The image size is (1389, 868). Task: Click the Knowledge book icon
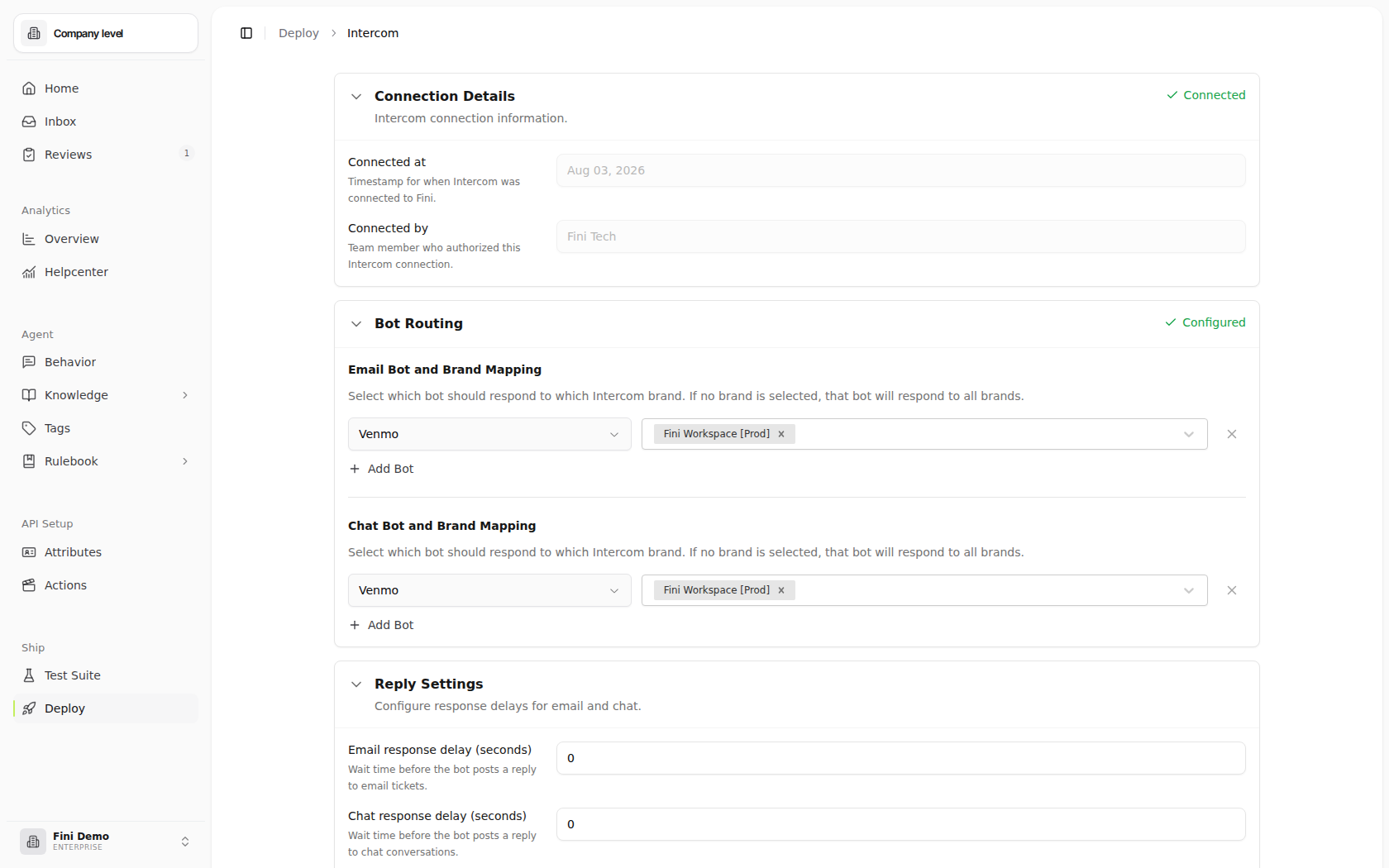coord(29,395)
